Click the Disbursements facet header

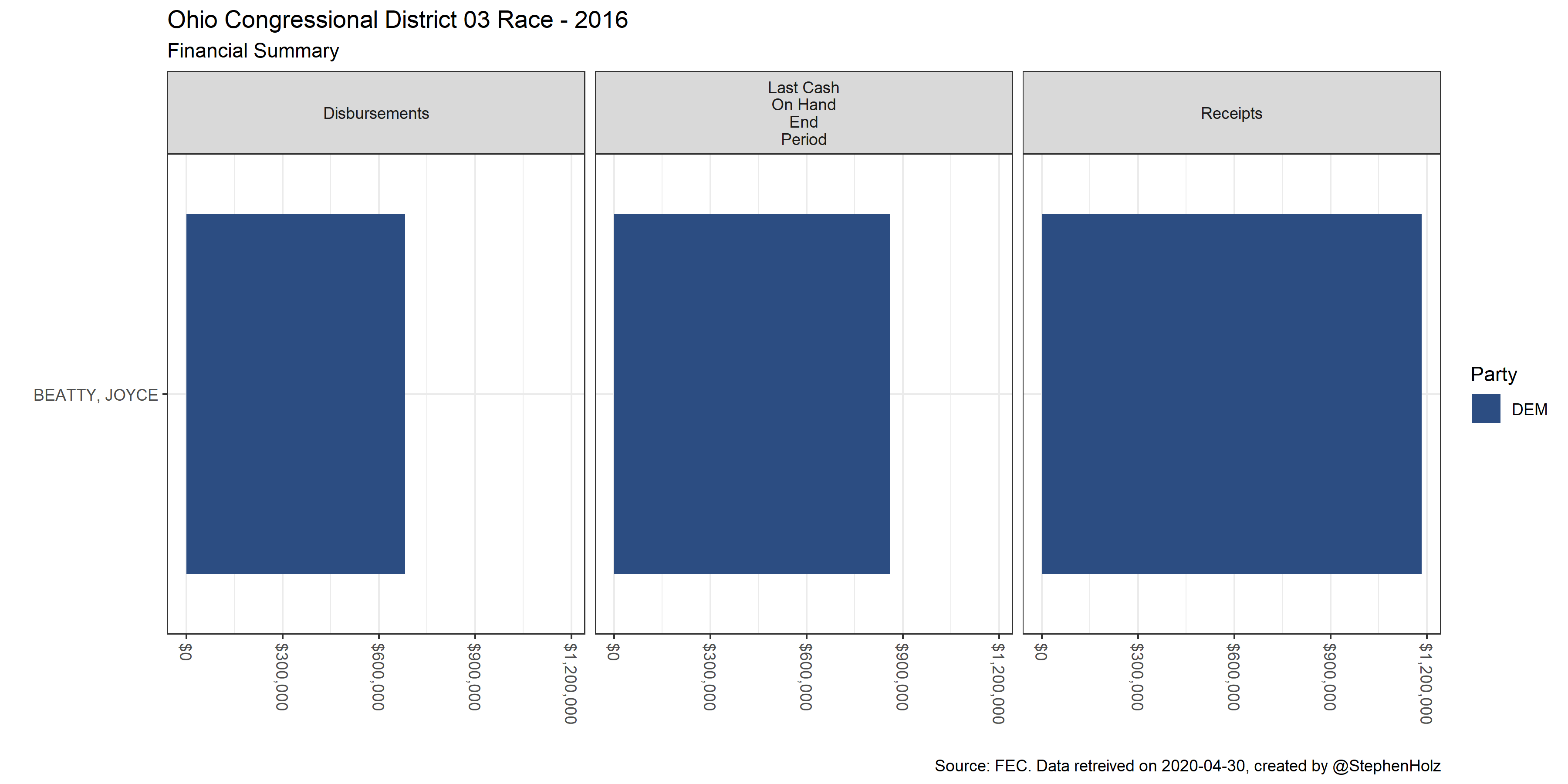(375, 113)
